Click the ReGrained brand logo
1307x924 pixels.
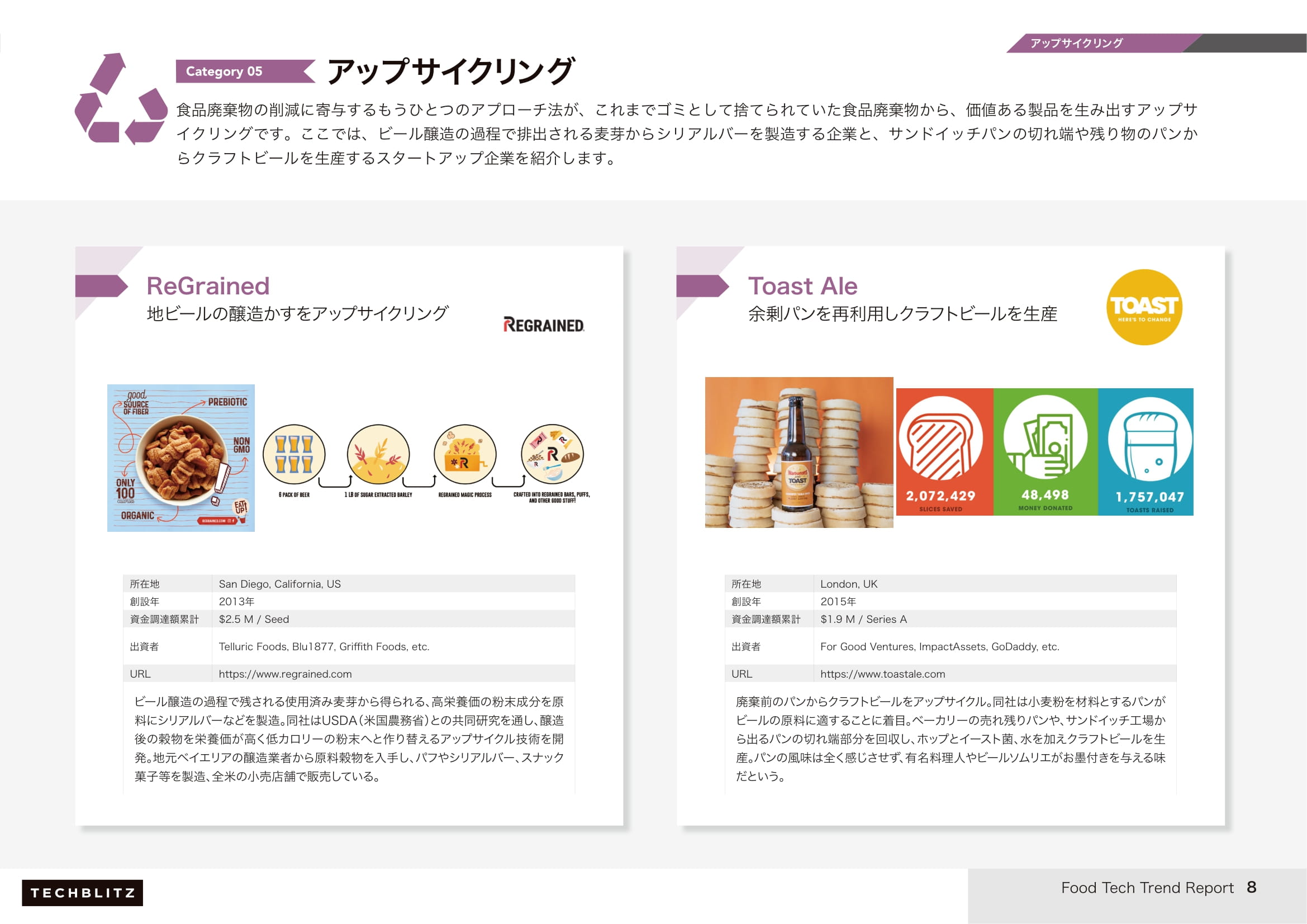click(x=544, y=325)
